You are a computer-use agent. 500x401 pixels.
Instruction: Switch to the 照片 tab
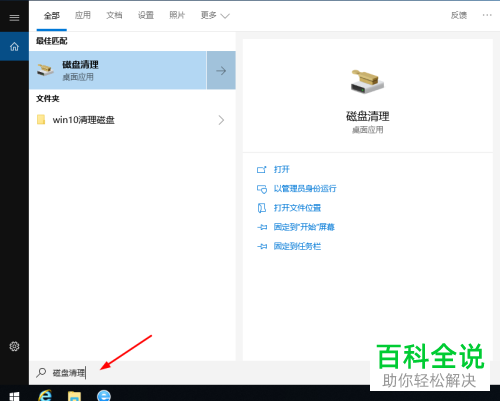177,15
